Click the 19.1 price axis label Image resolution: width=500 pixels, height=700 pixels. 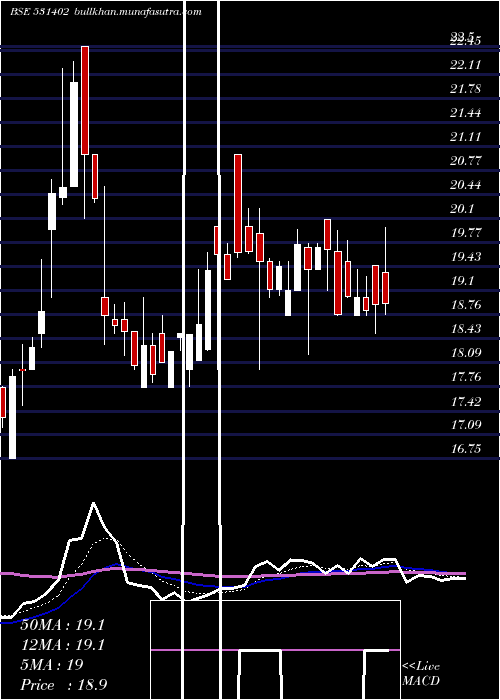coord(462,281)
